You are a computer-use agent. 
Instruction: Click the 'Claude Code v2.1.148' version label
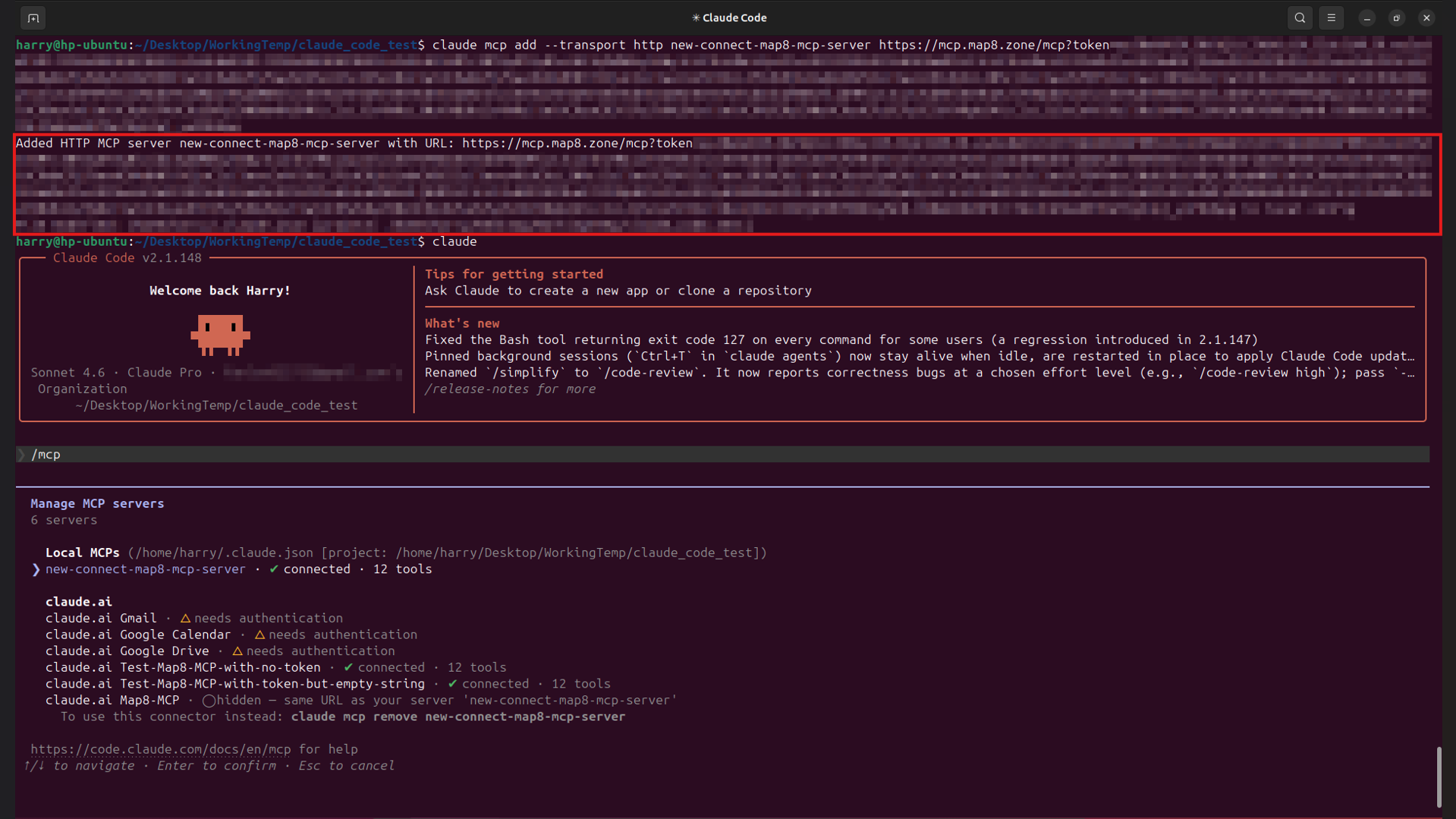(x=127, y=258)
